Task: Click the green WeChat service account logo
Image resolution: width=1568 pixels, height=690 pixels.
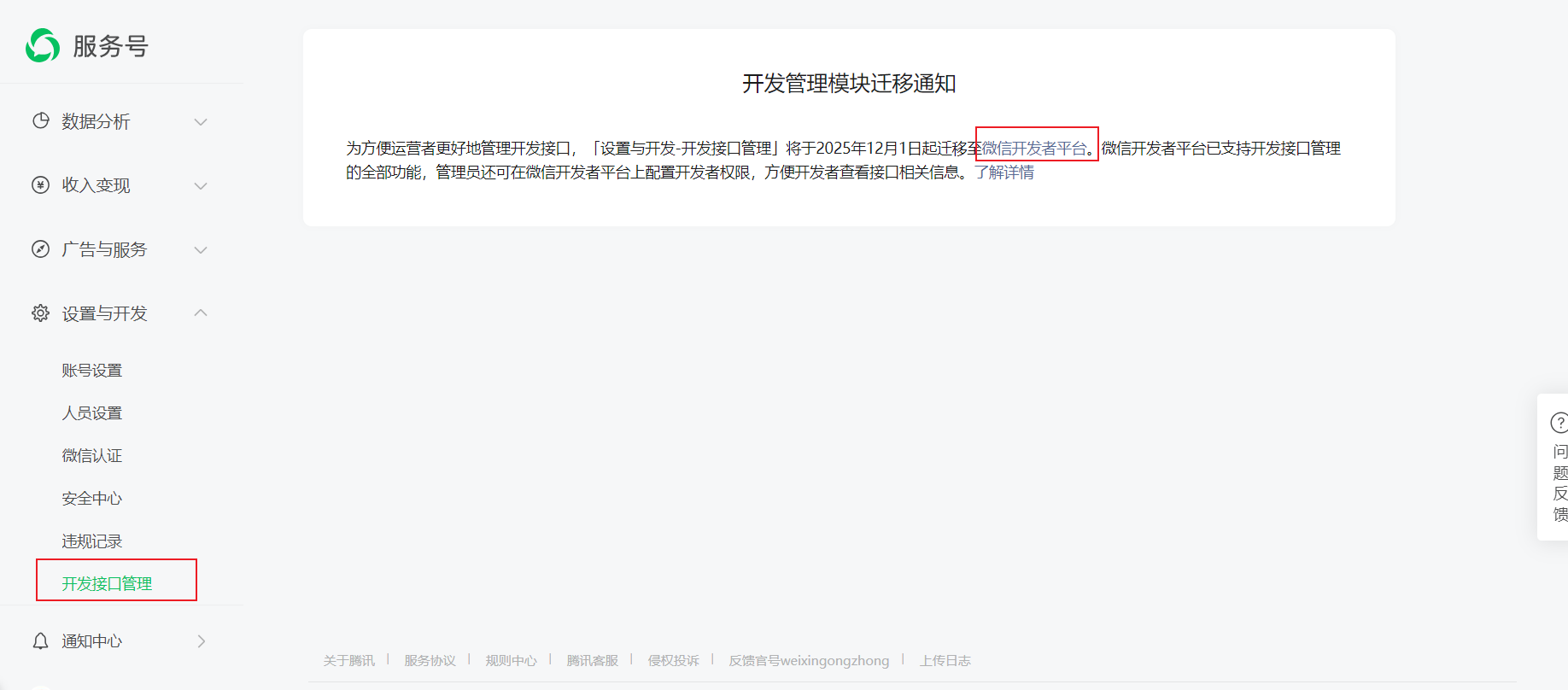Action: pyautogui.click(x=43, y=45)
